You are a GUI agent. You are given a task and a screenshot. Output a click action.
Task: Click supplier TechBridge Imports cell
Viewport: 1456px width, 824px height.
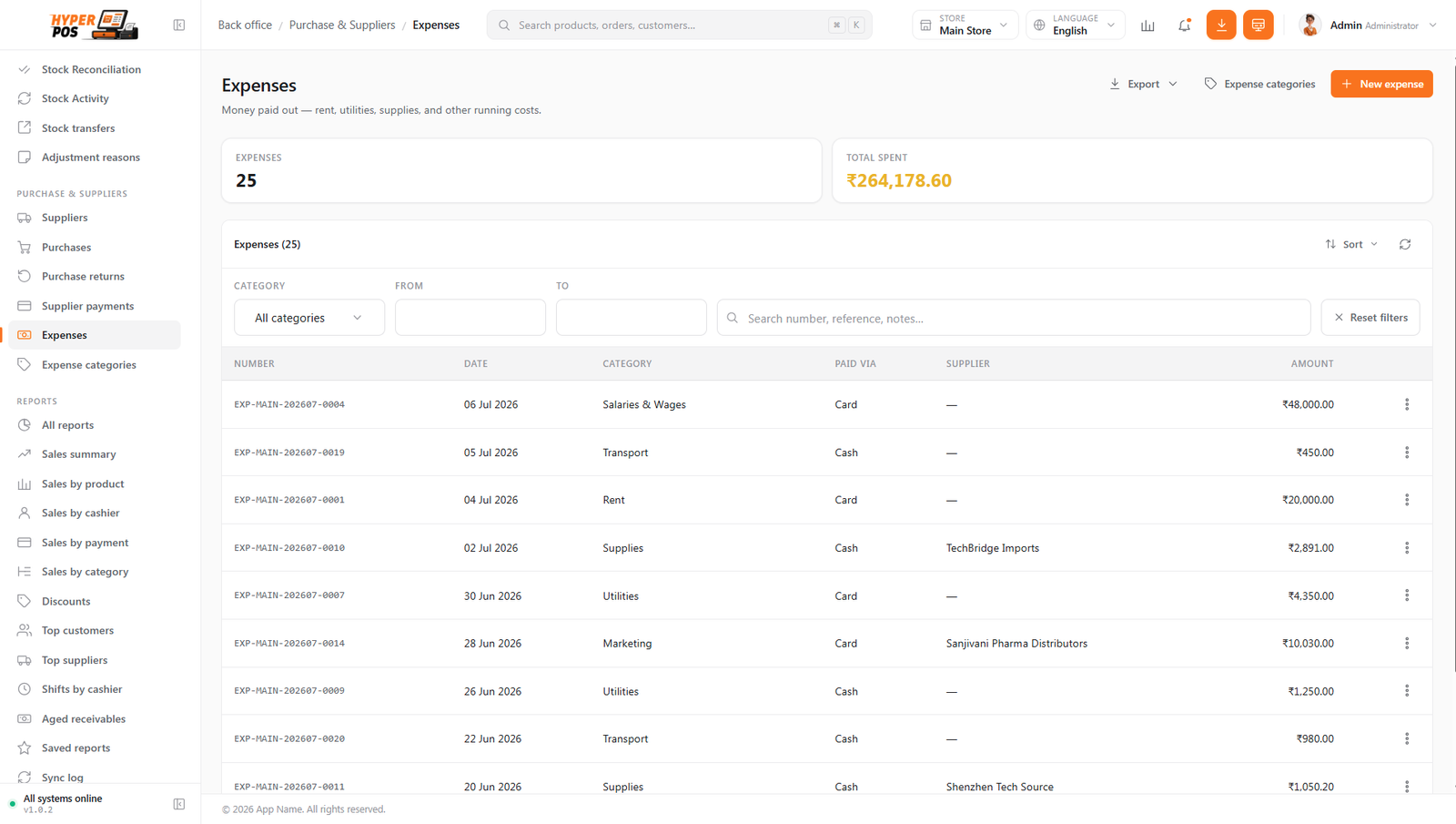point(993,548)
